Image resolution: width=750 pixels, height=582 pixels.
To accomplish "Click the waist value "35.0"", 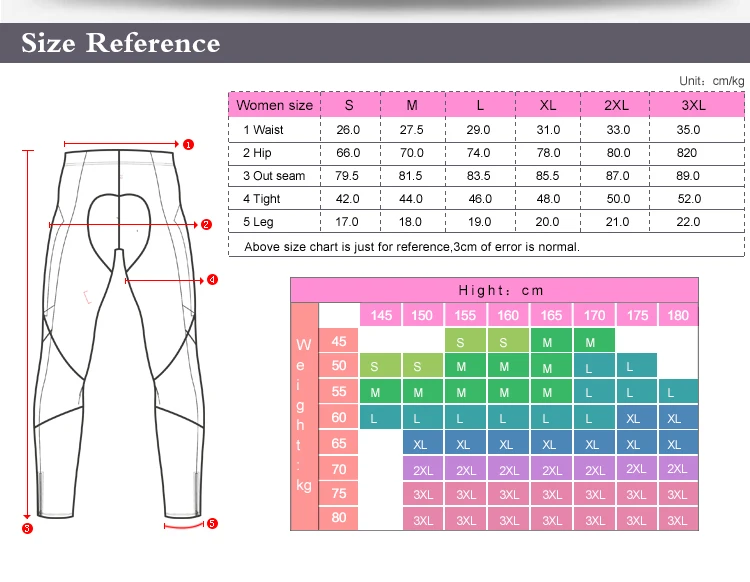I will (688, 130).
